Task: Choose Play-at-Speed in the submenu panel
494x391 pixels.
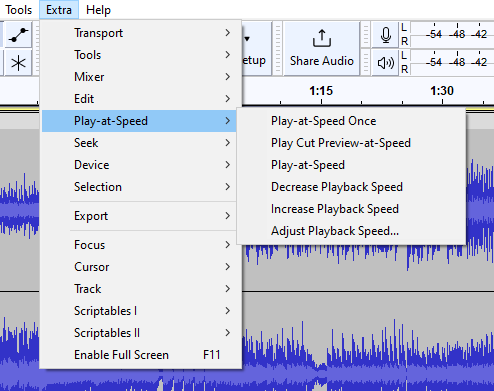Action: pyautogui.click(x=351, y=165)
